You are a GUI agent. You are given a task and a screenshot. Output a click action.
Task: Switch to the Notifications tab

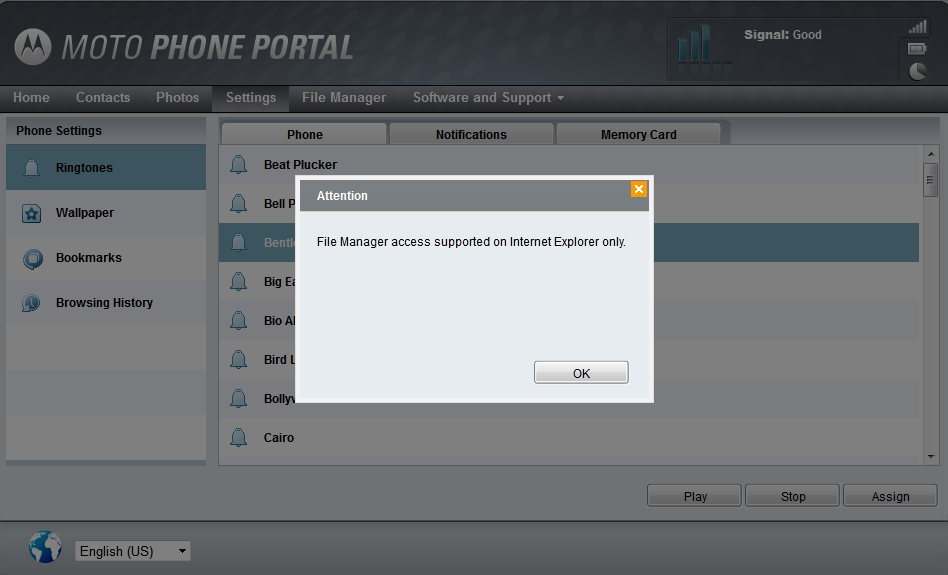(x=471, y=134)
